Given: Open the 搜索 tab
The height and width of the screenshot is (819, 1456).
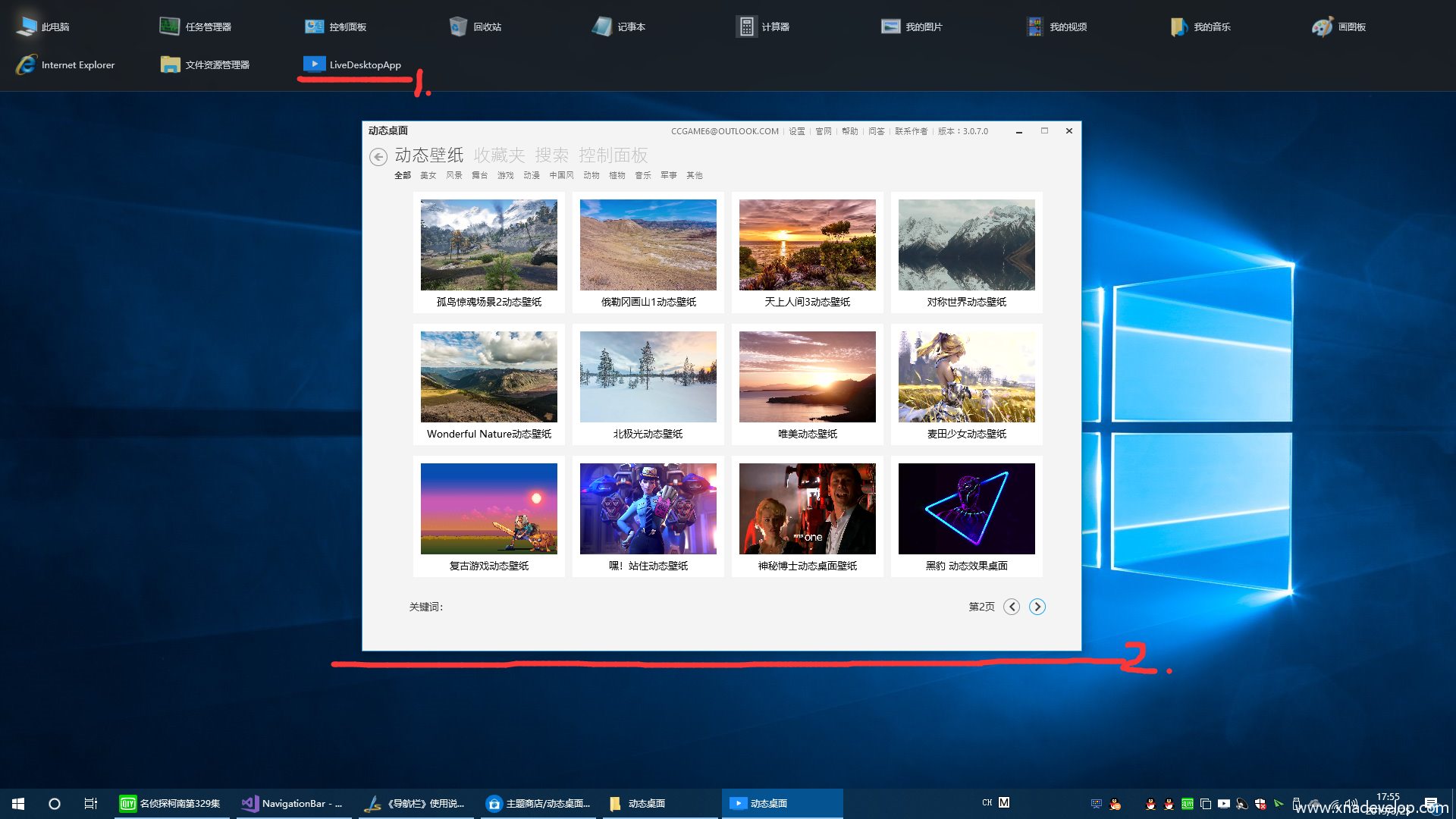Looking at the screenshot, I should point(551,155).
